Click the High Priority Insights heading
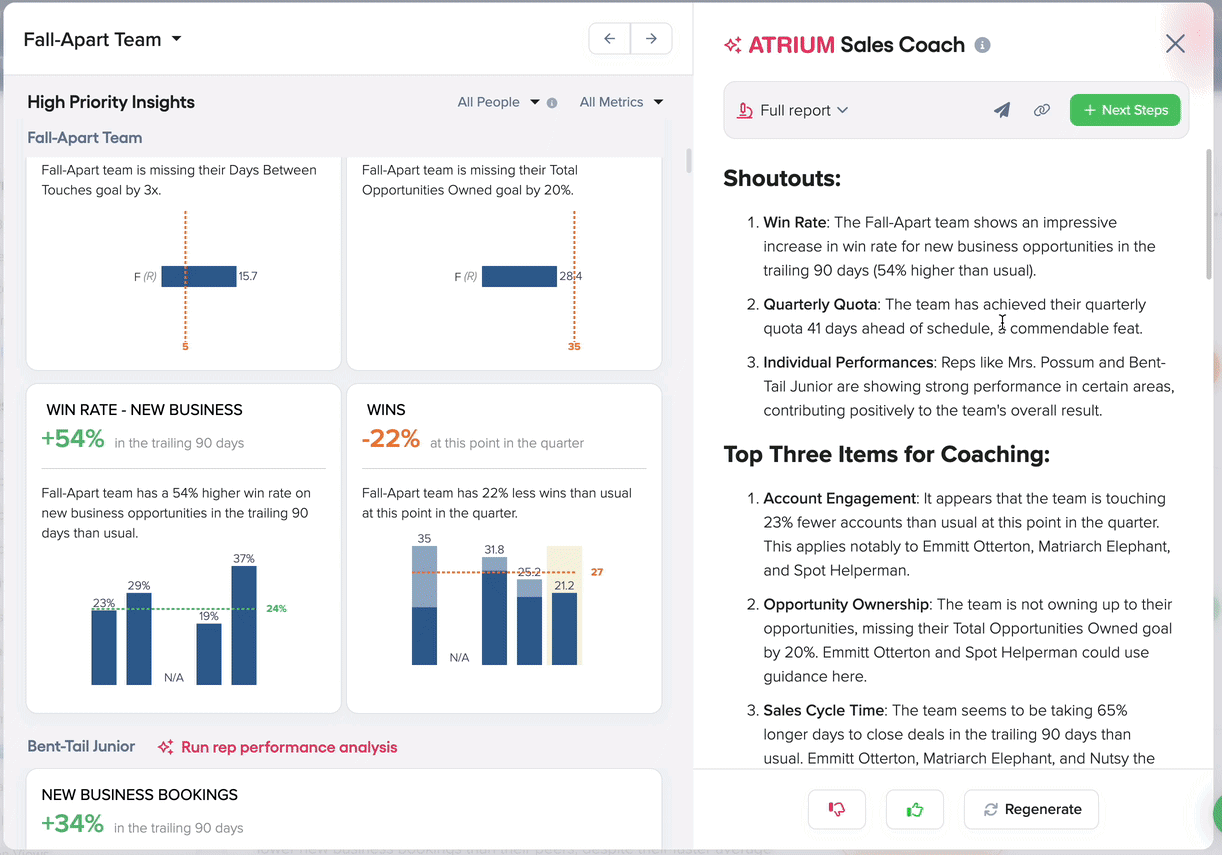1222x855 pixels. point(111,102)
